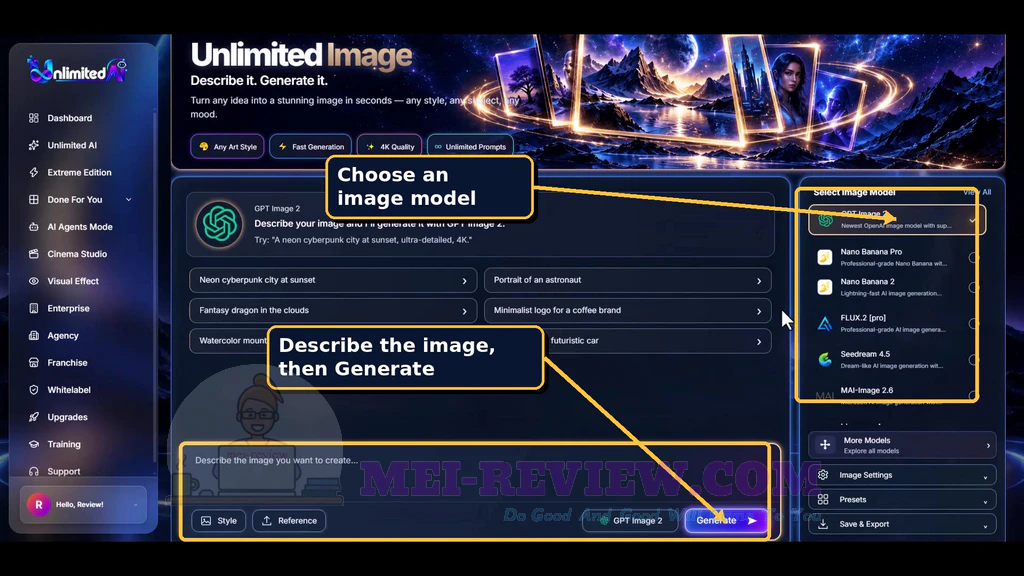Click the Generate button
Viewport: 1024px width, 576px height.
726,520
